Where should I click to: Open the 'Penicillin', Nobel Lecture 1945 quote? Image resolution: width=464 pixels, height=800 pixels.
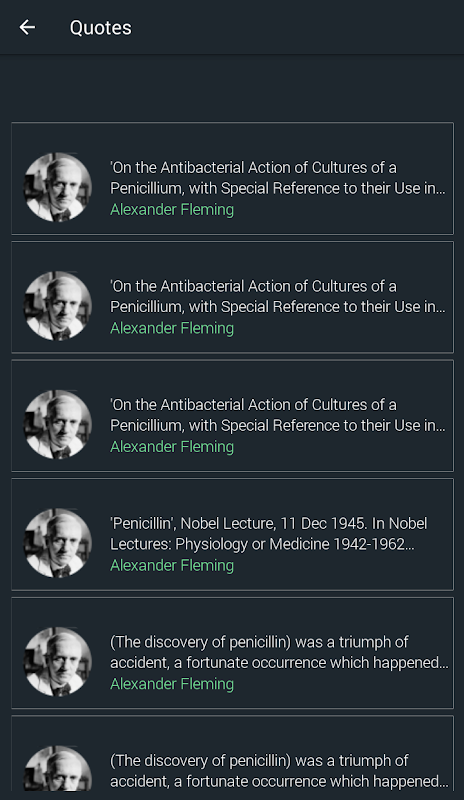point(232,534)
